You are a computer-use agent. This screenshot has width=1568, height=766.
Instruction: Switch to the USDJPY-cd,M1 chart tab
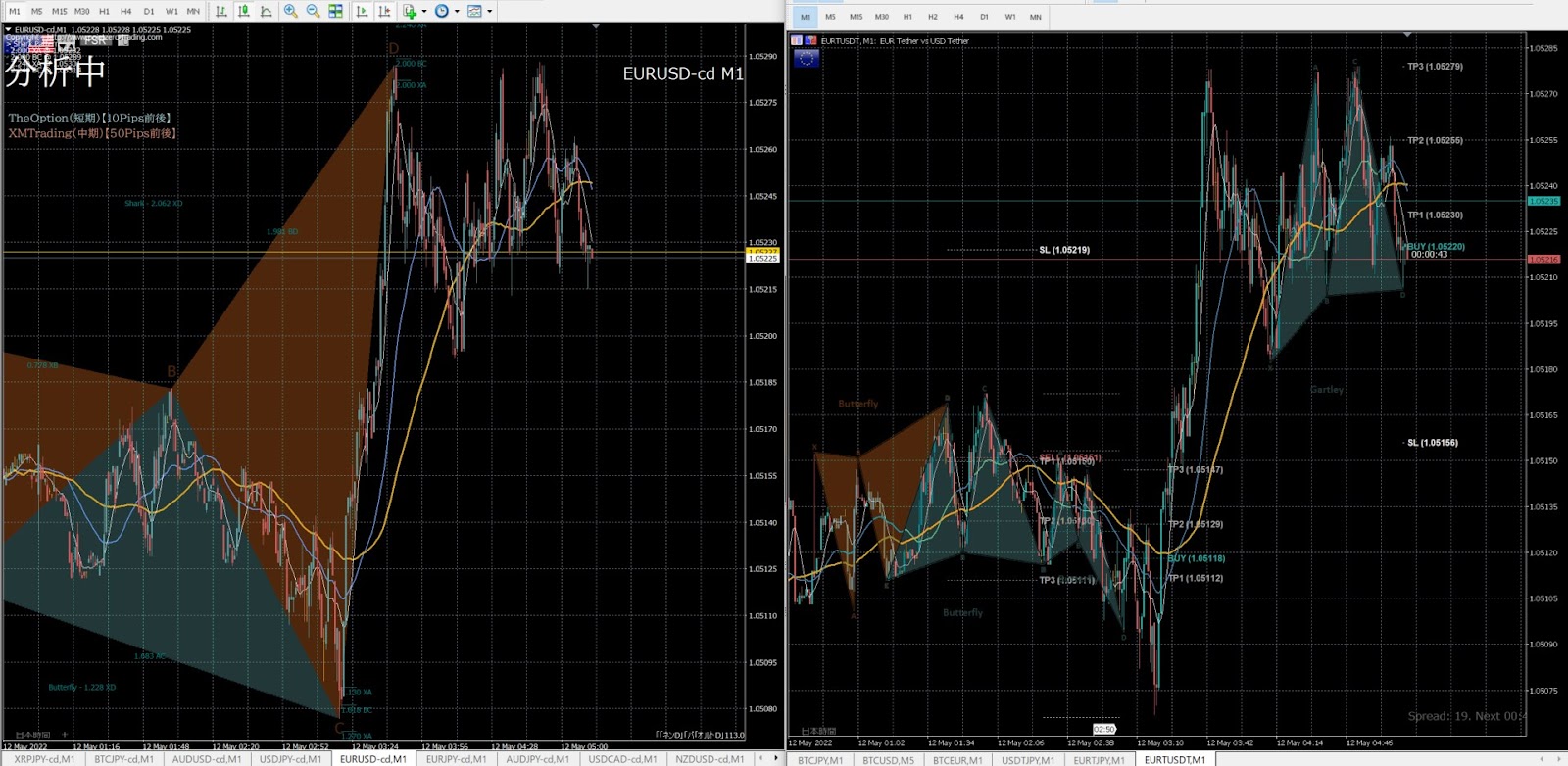tap(290, 759)
